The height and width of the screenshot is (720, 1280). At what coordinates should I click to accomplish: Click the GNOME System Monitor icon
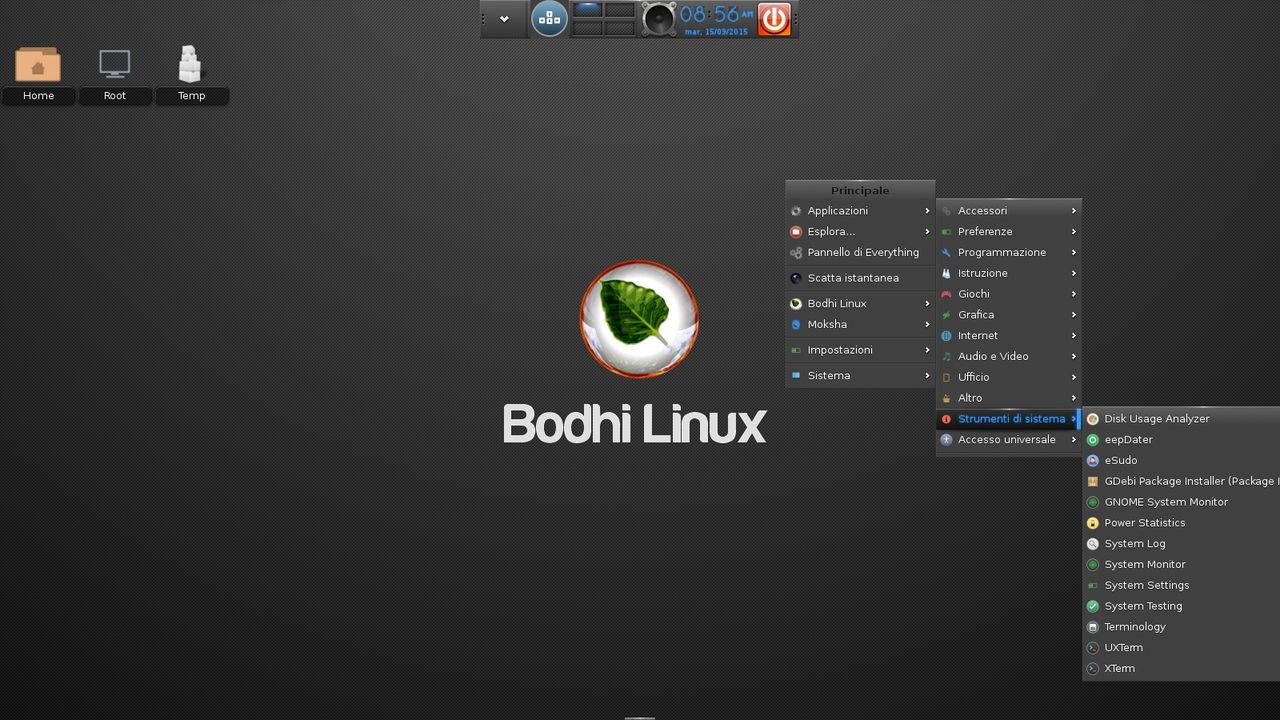(1093, 502)
